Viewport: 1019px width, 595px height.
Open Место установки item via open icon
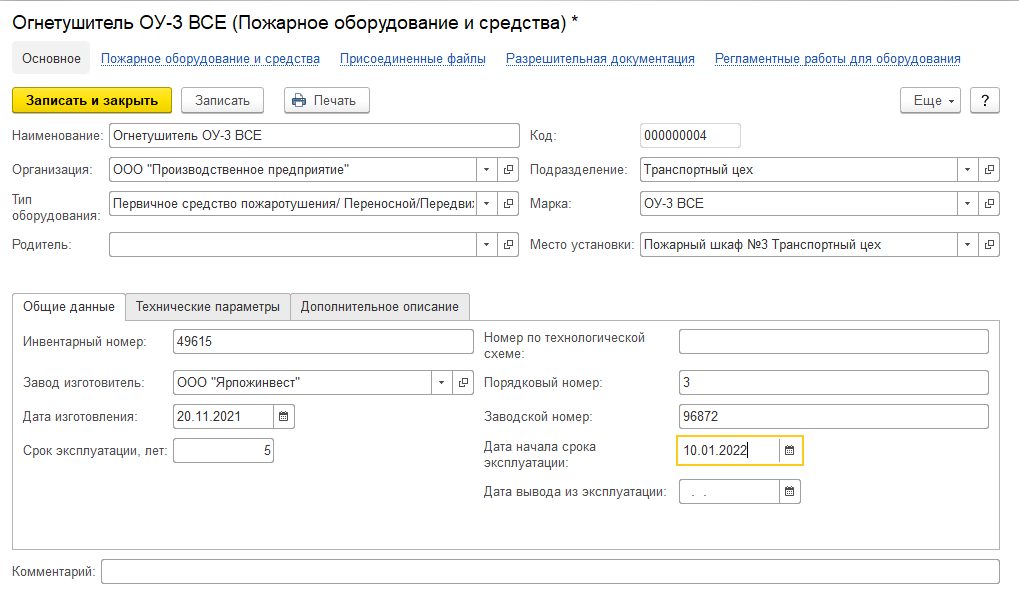coord(989,244)
